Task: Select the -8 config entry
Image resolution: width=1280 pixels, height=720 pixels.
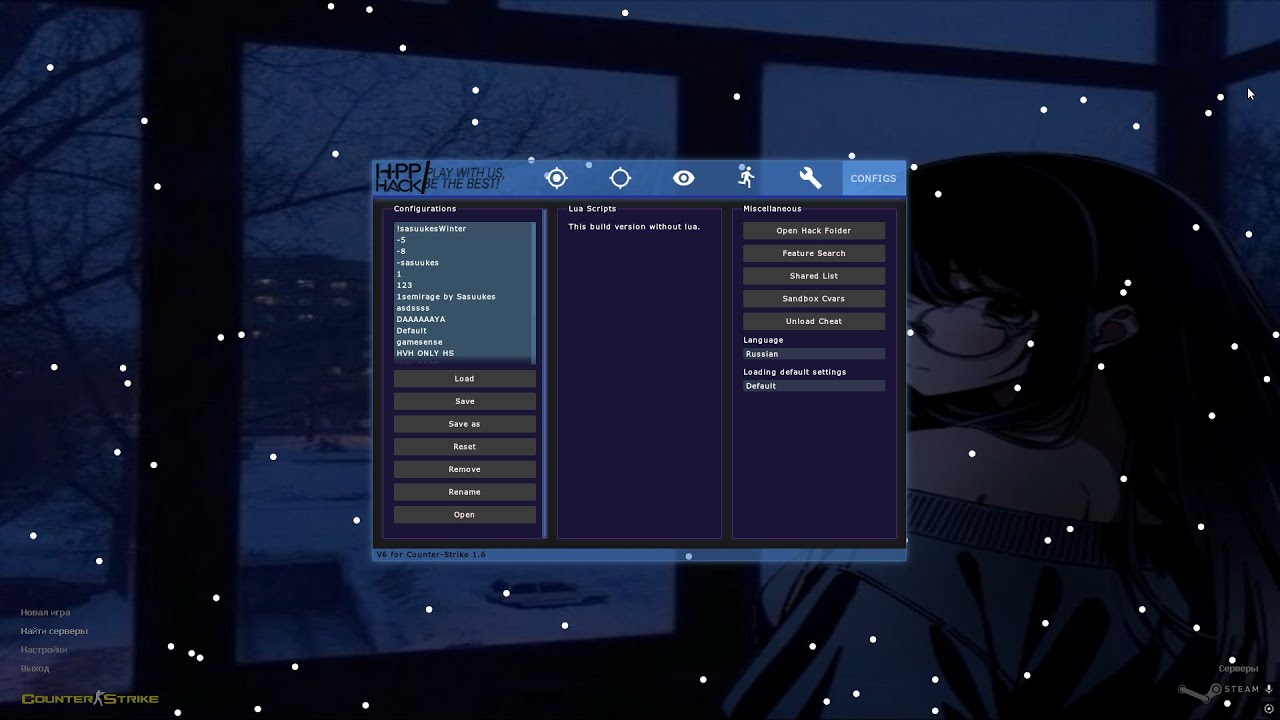Action: point(463,251)
